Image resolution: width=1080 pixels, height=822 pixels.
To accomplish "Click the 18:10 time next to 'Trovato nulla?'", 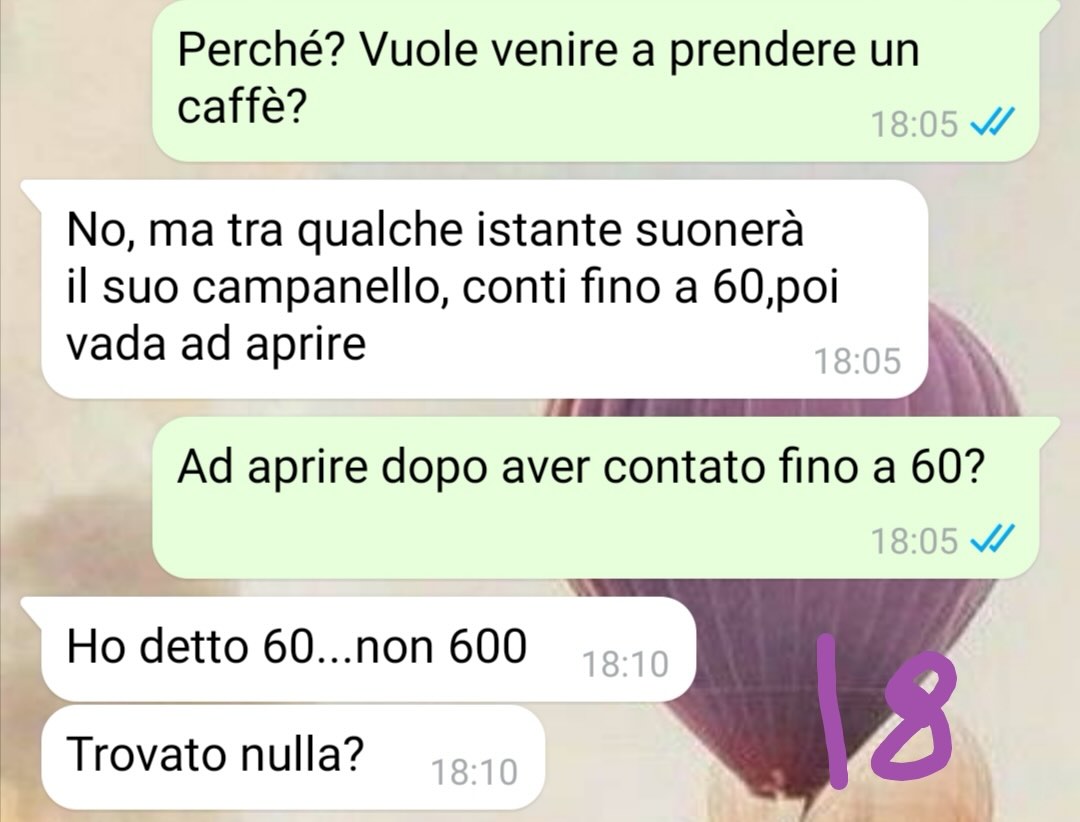I will (x=474, y=772).
